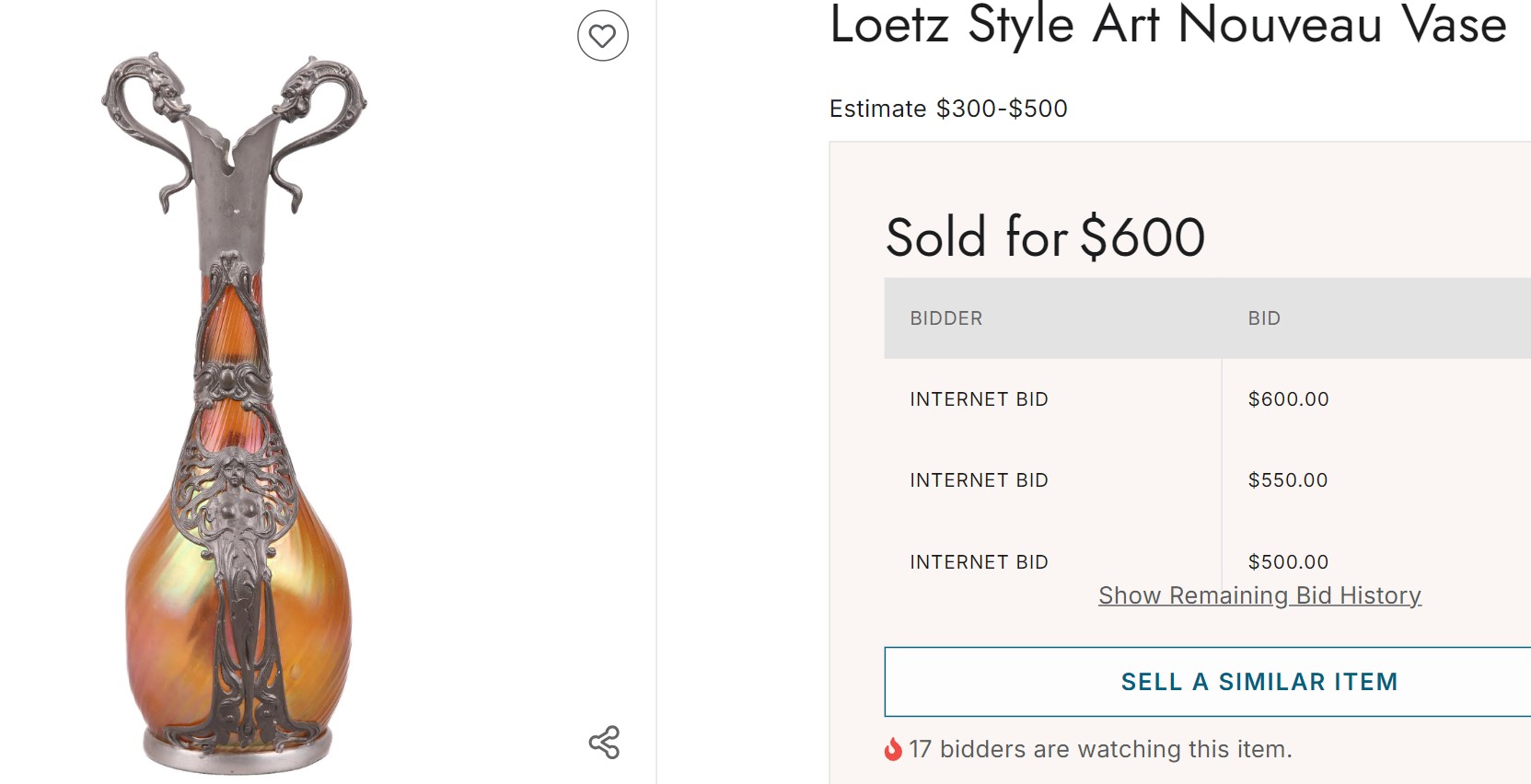Click the $500.00 bid amount
This screenshot has height=784, width=1531.
(x=1288, y=561)
